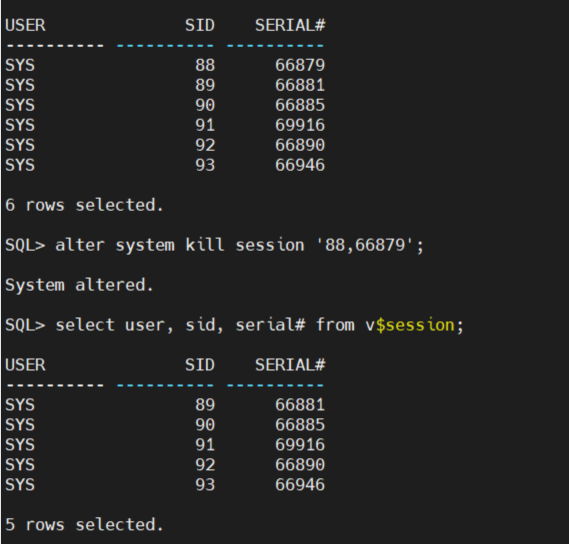Click the USER header of the second table

[x=25, y=365]
